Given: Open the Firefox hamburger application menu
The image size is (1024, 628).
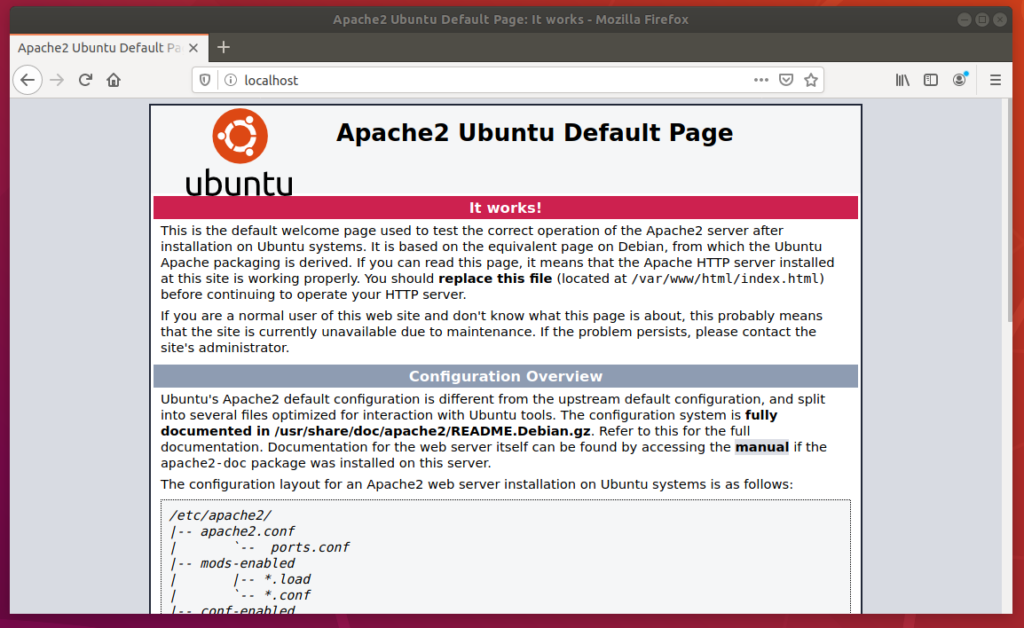Looking at the screenshot, I should tap(995, 80).
